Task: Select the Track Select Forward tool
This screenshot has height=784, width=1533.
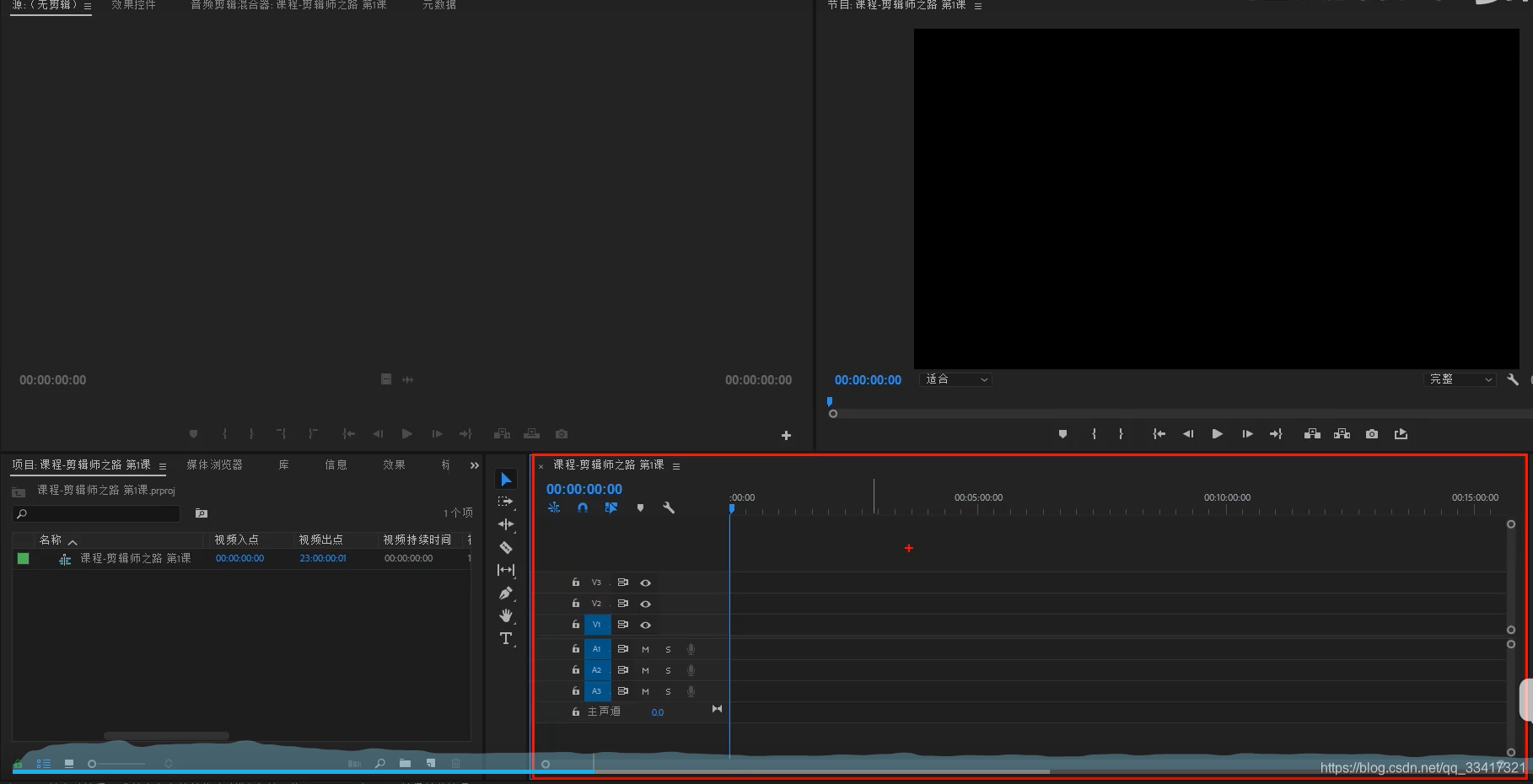Action: (x=505, y=502)
